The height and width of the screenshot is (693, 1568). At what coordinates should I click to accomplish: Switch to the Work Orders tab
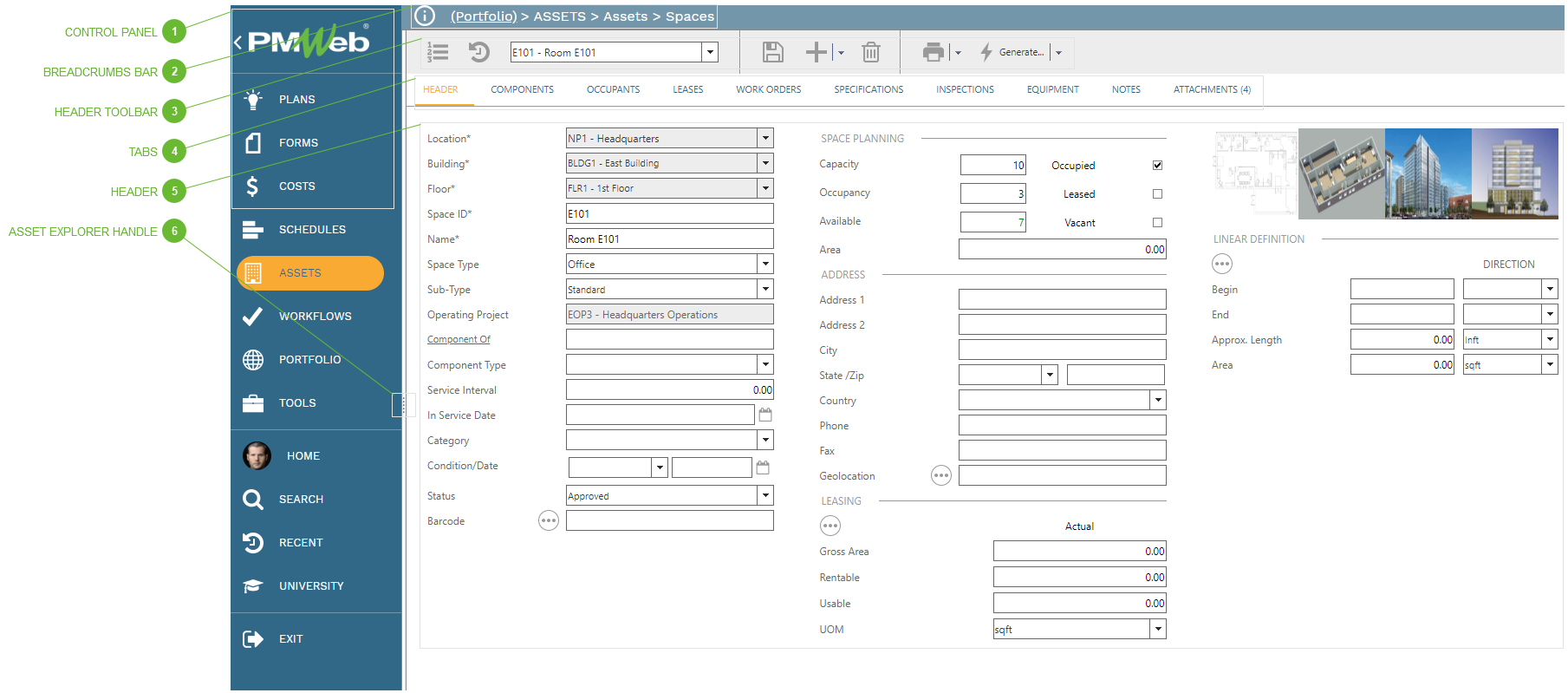point(768,89)
